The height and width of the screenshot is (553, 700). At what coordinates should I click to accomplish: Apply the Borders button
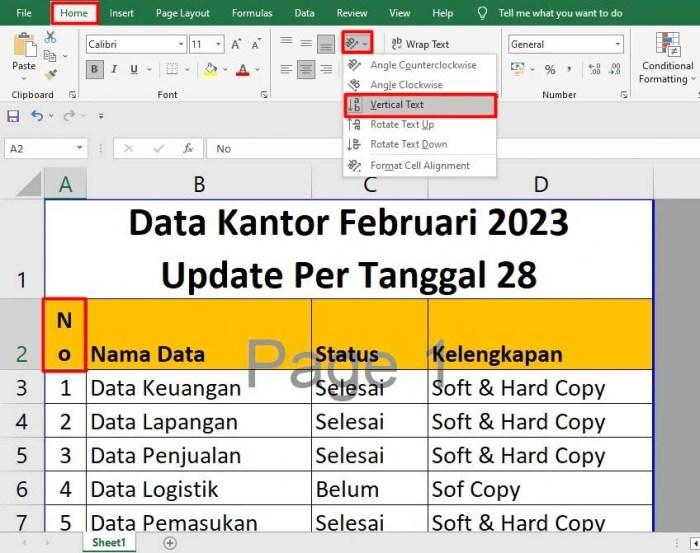pyautogui.click(x=172, y=69)
